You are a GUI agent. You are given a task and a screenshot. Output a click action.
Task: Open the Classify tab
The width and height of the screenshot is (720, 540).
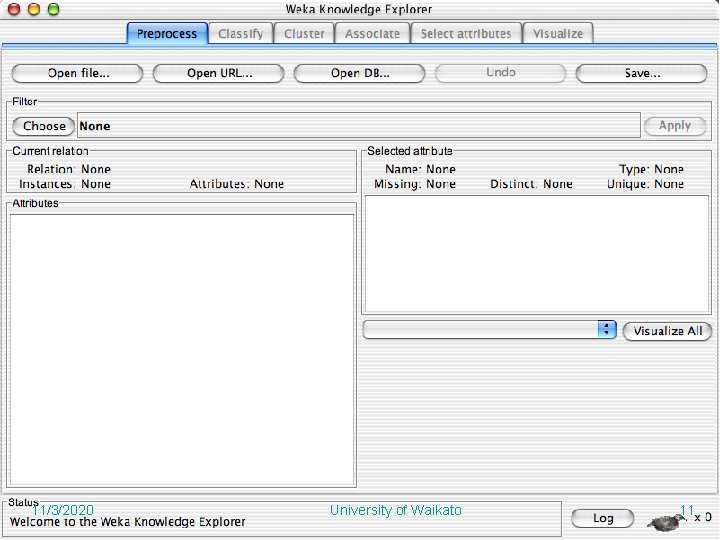pos(241,34)
